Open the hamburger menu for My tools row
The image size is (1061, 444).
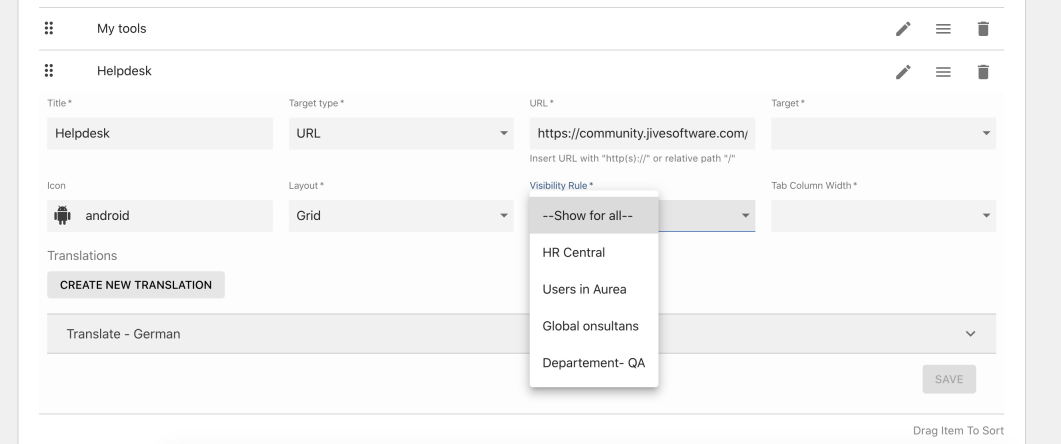(943, 29)
